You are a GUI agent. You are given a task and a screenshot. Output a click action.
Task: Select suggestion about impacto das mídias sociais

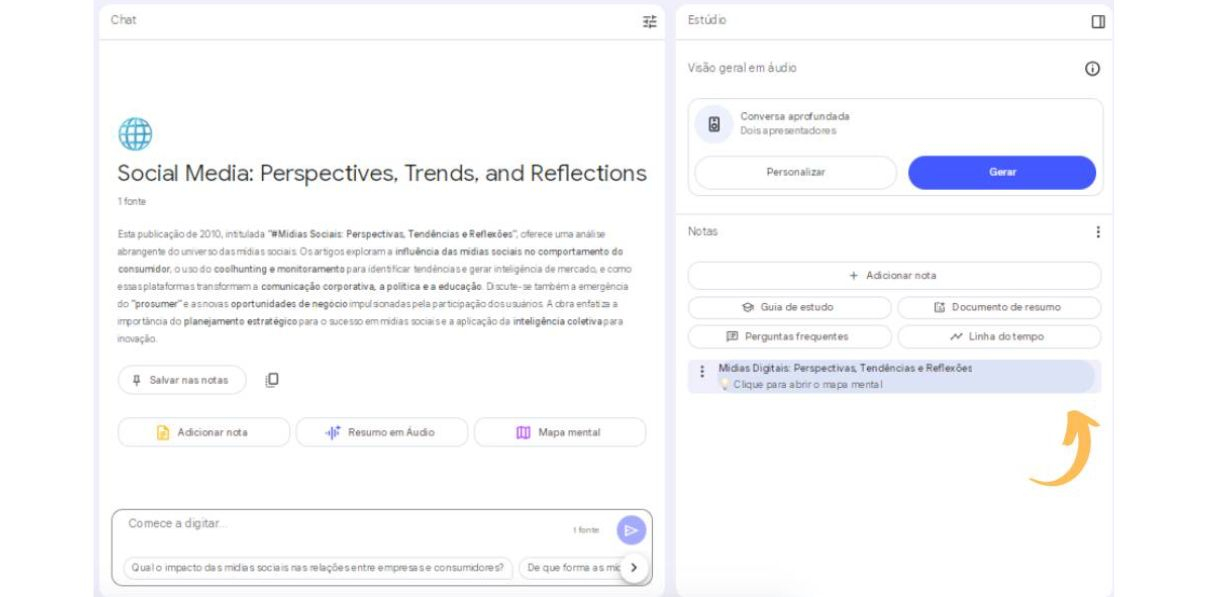[318, 568]
